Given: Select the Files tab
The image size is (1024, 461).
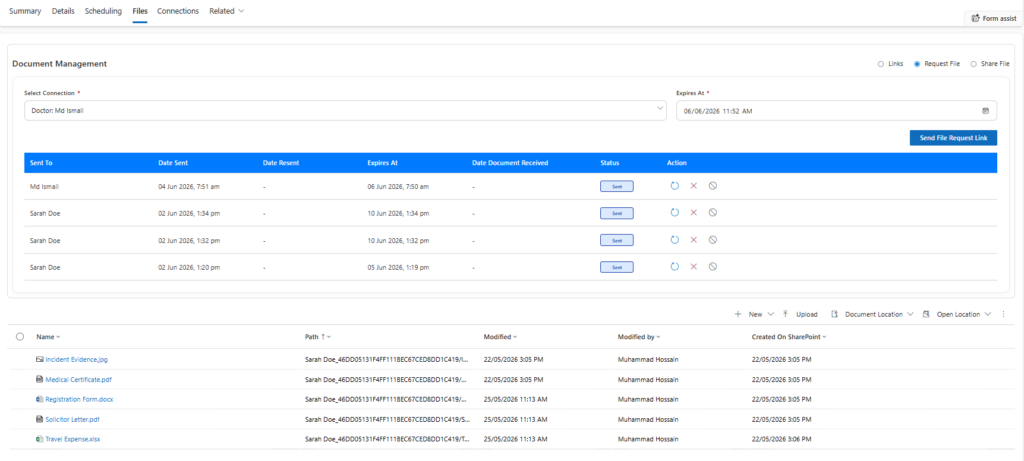Looking at the screenshot, I should [140, 11].
